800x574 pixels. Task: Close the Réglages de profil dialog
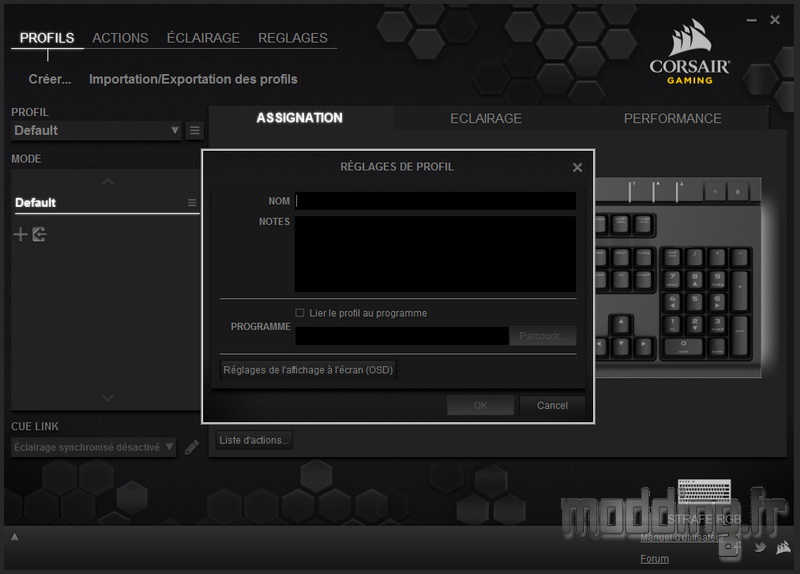[x=577, y=167]
